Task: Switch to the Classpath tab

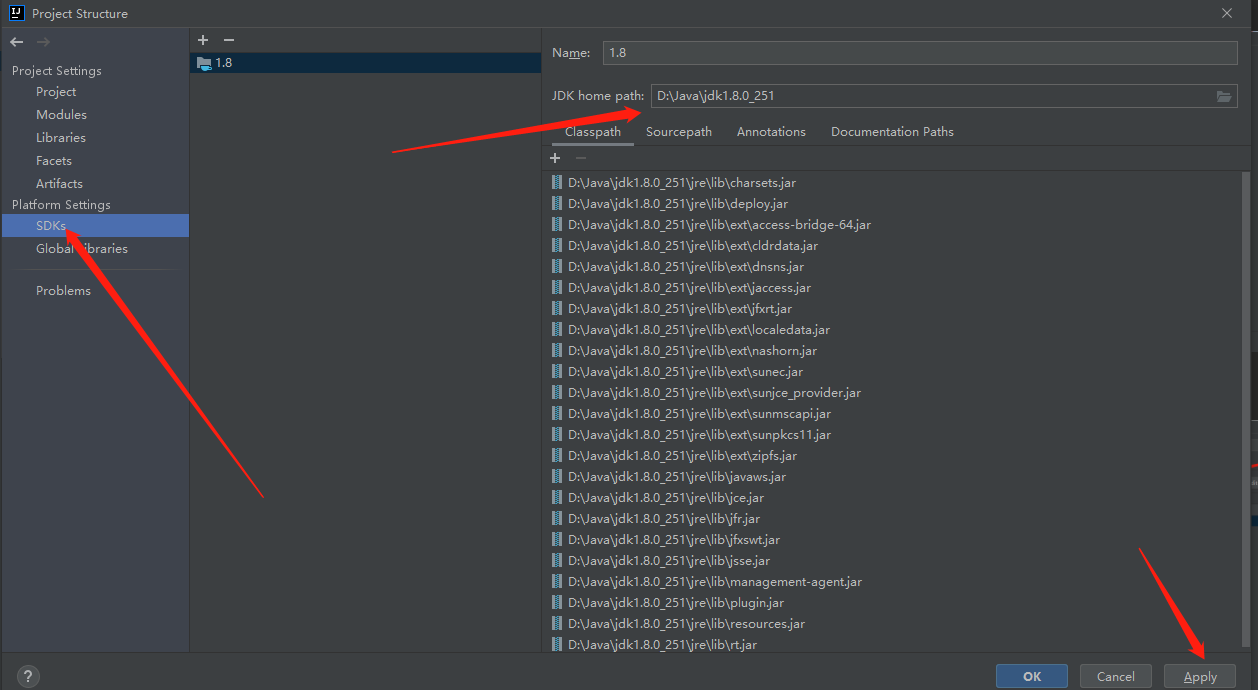Action: (x=593, y=132)
